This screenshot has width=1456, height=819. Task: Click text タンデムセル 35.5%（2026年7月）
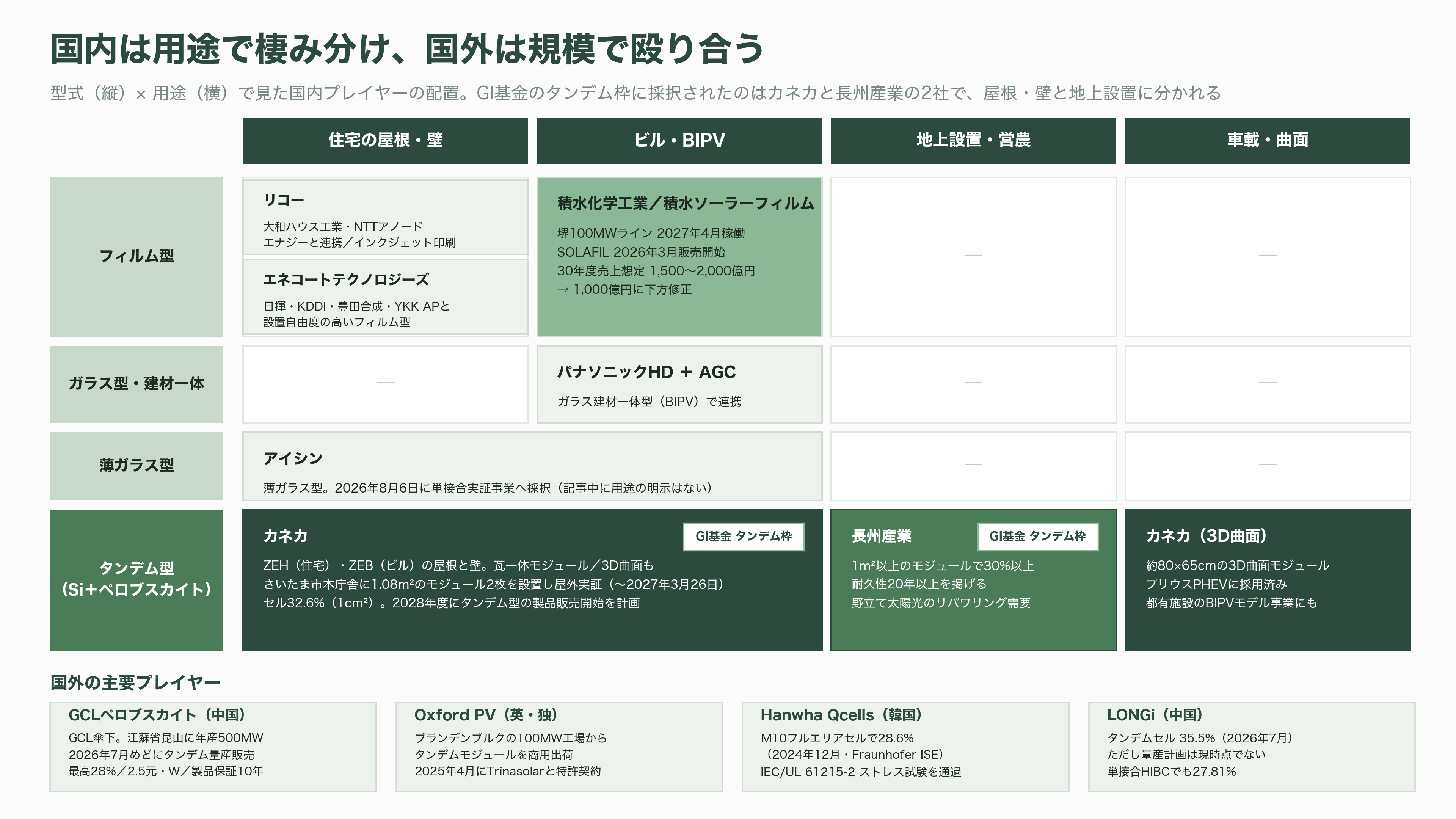tap(1200, 737)
